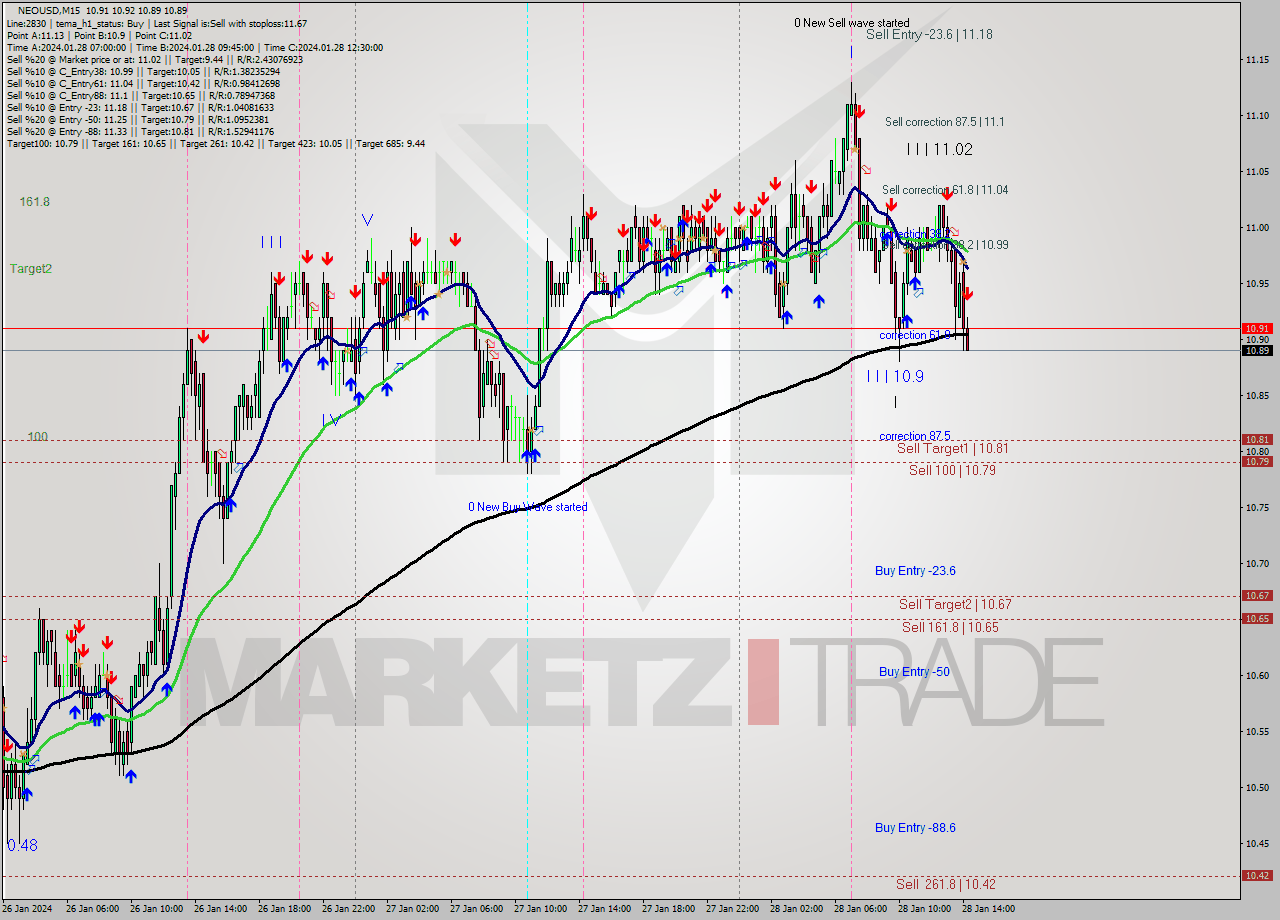1280x920 pixels.
Task: Click the '28 Jan 06:00' time axis label
Action: (x=859, y=909)
